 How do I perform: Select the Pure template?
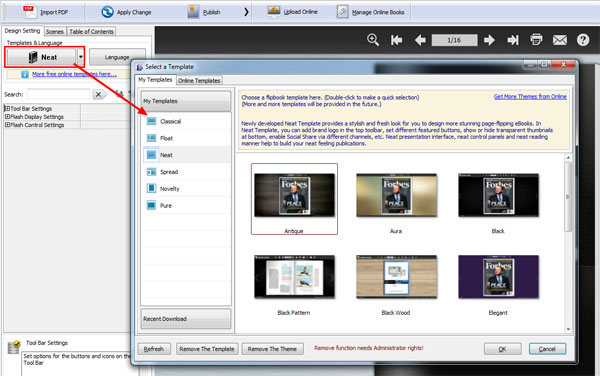point(187,205)
